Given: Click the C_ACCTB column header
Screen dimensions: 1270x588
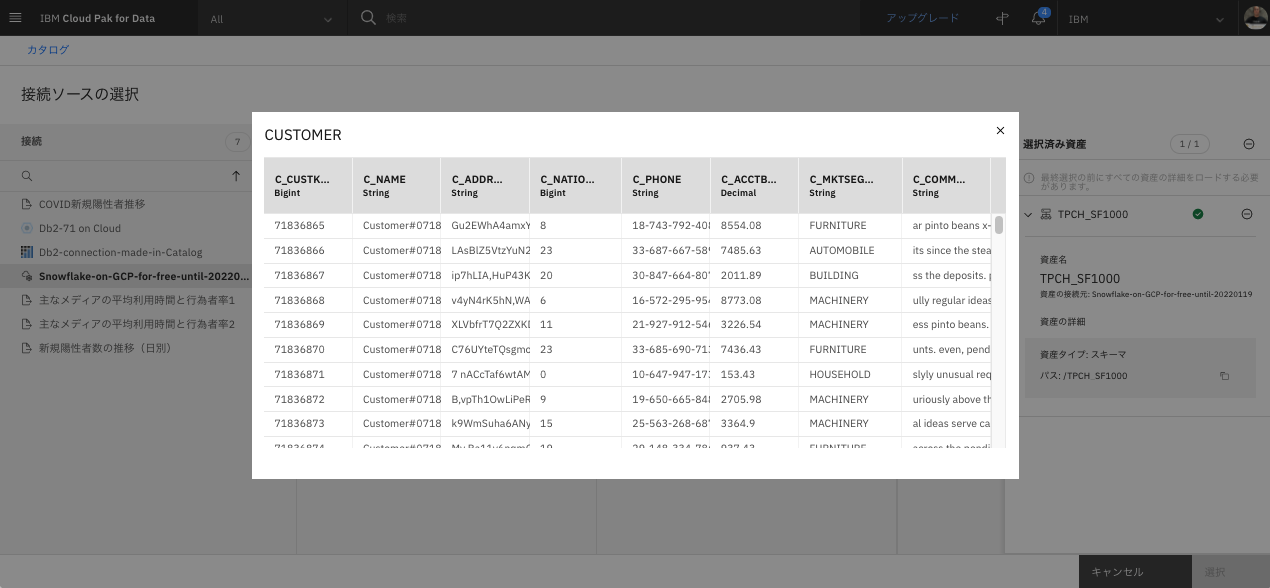Looking at the screenshot, I should tap(755, 186).
